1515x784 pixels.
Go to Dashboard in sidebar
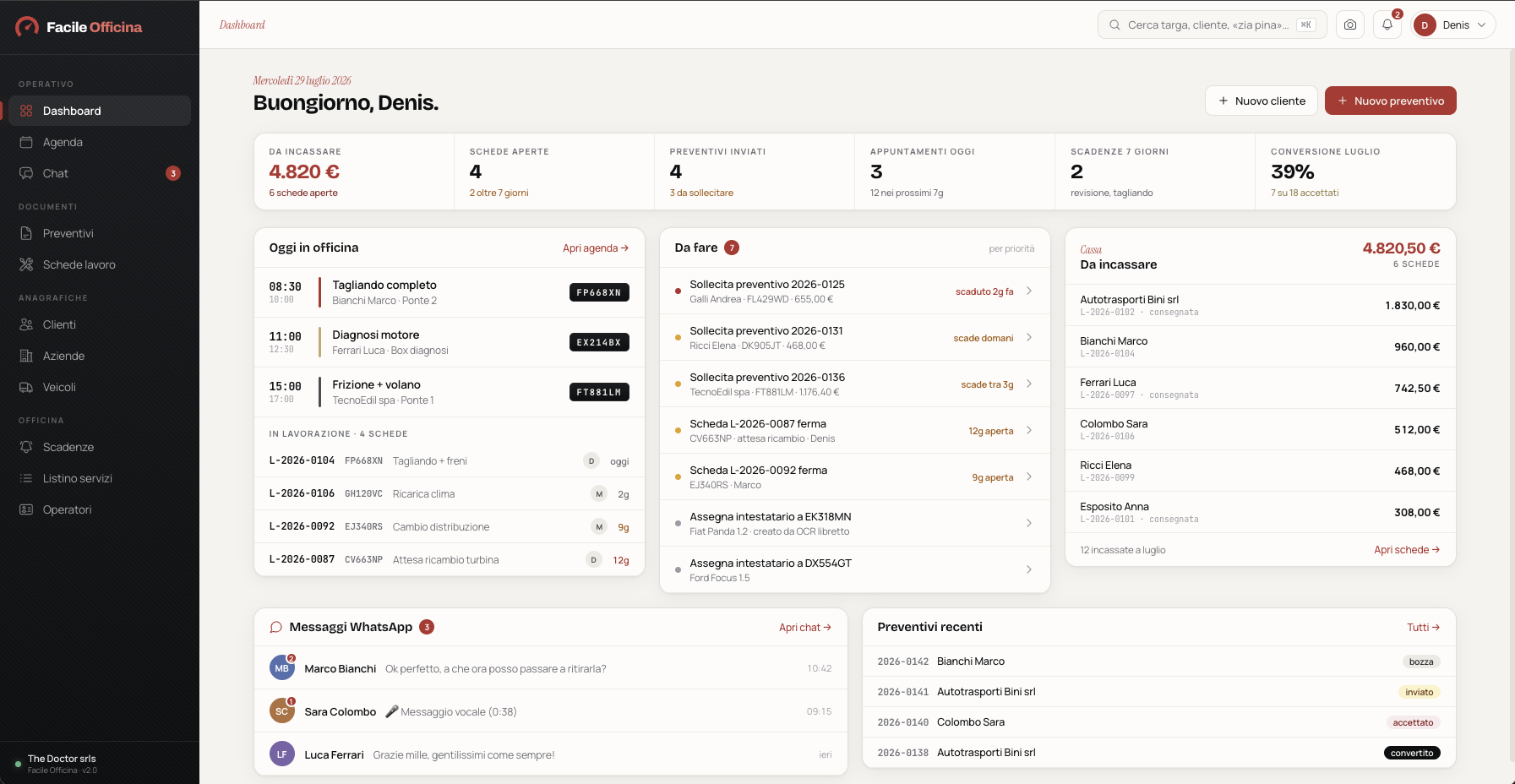[x=100, y=111]
